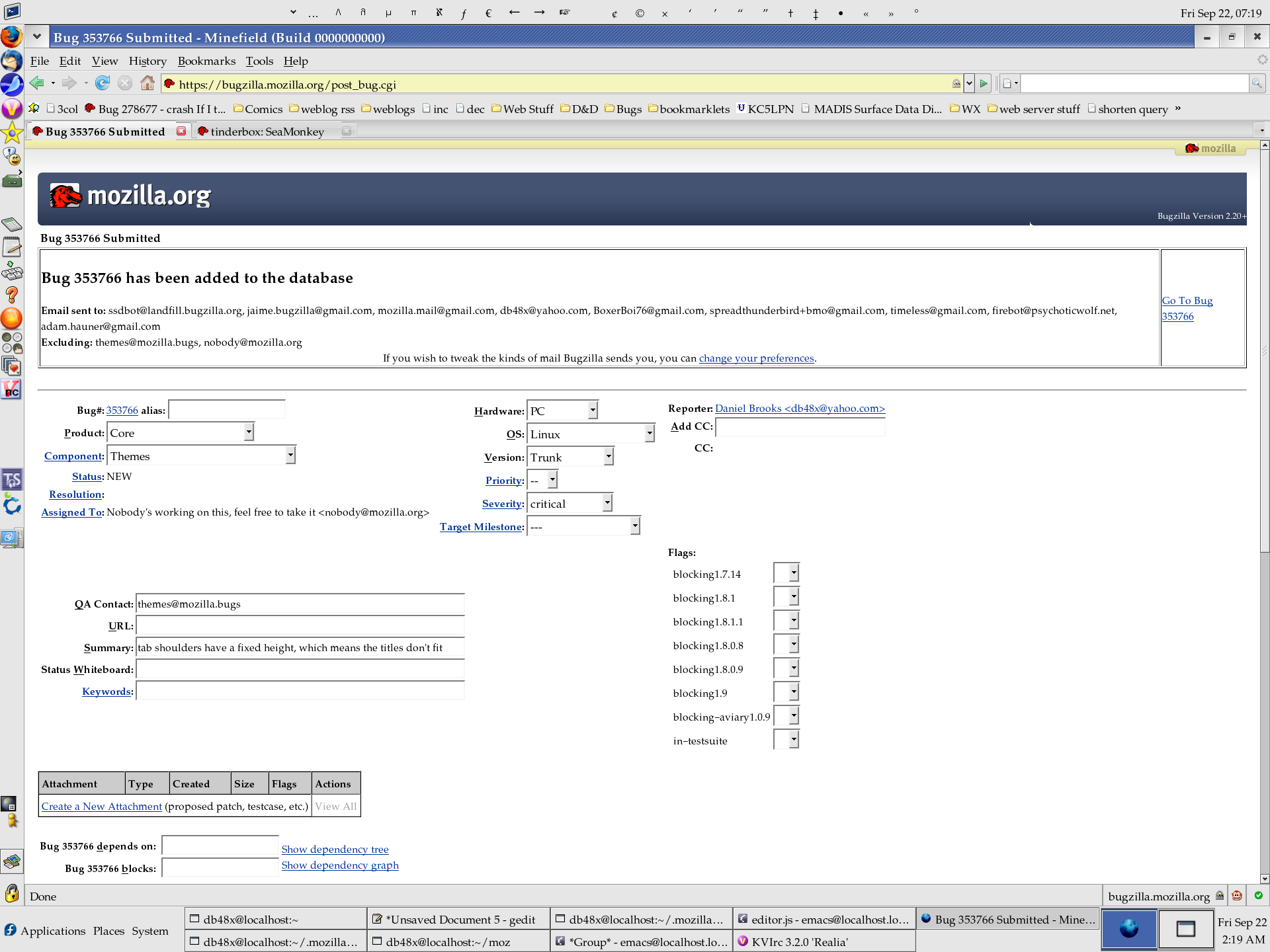Open the History menu
This screenshot has height=952, width=1270.
coord(148,61)
